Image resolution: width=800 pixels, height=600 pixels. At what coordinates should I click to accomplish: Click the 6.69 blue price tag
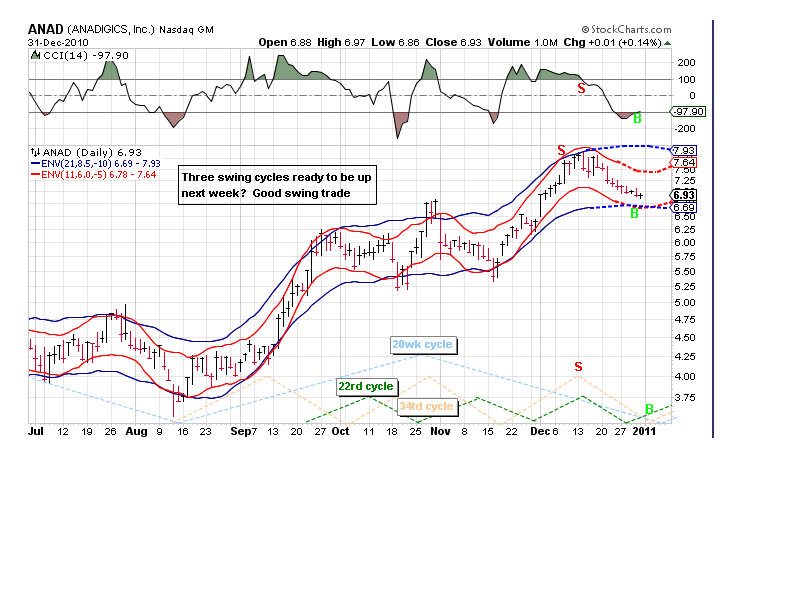(684, 207)
